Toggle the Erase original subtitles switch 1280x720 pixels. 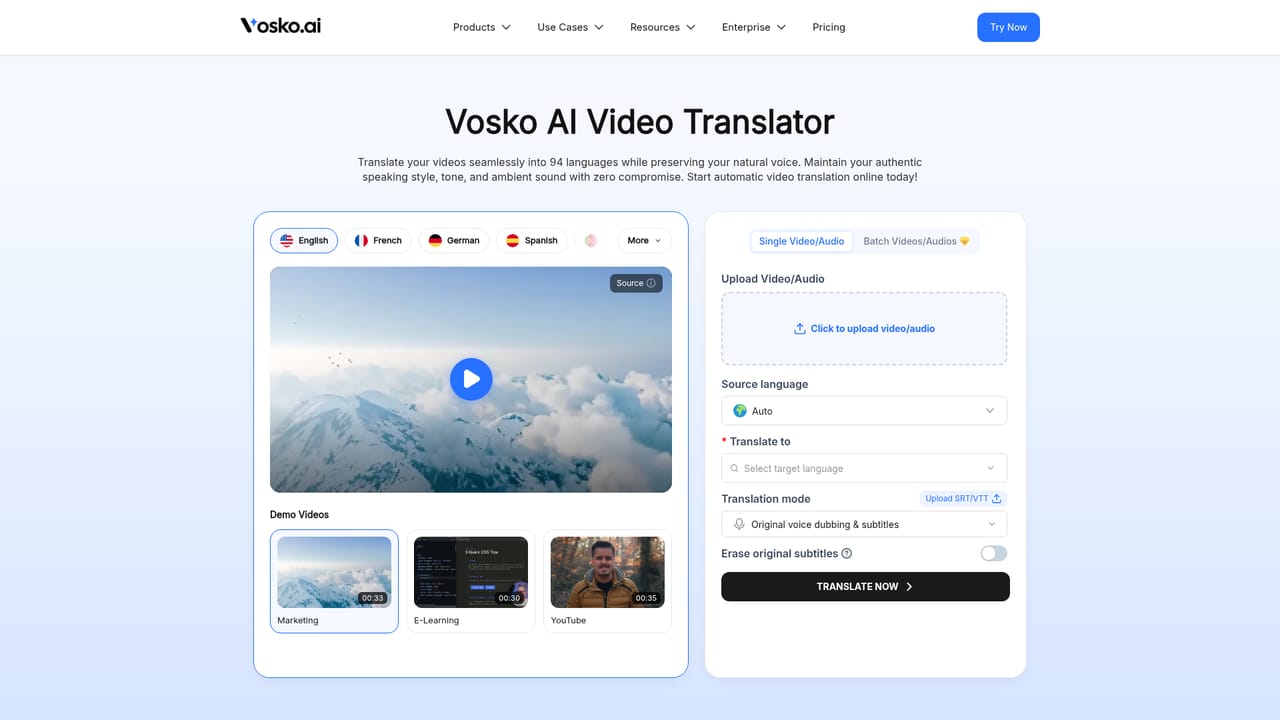[994, 553]
